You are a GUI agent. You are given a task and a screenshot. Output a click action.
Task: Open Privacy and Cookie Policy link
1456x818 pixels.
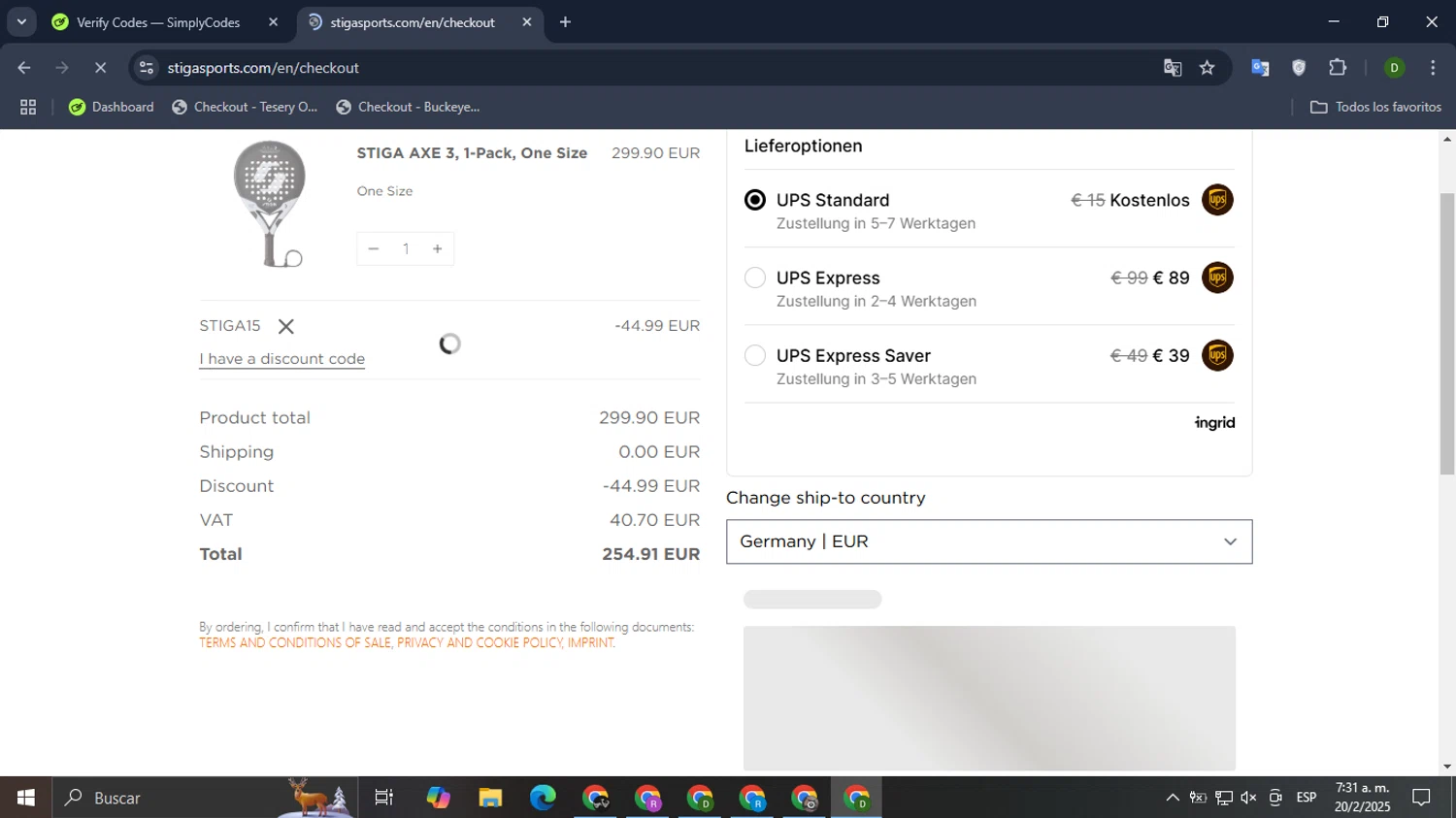(480, 643)
